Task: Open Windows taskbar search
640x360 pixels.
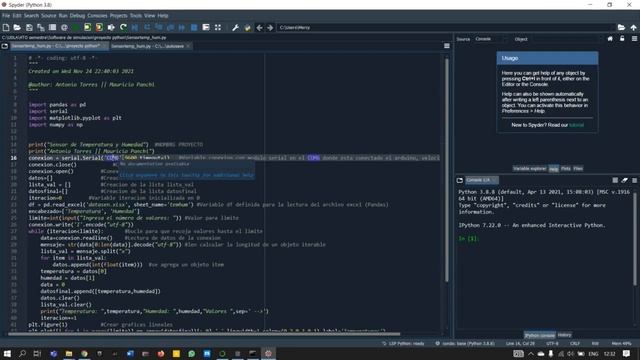Action: point(22,353)
